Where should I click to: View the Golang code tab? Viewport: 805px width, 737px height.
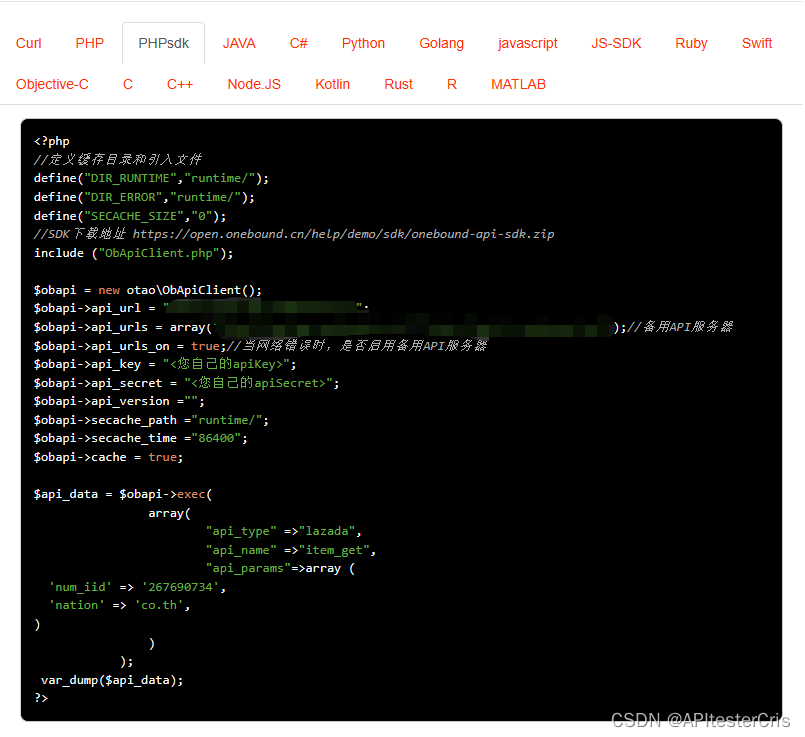[x=442, y=43]
